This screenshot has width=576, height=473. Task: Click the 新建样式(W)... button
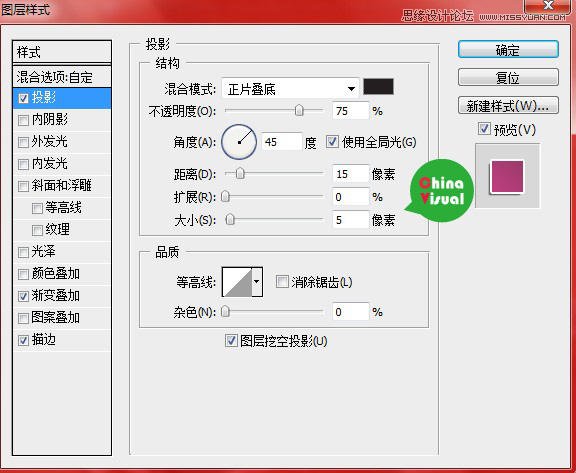[x=508, y=105]
